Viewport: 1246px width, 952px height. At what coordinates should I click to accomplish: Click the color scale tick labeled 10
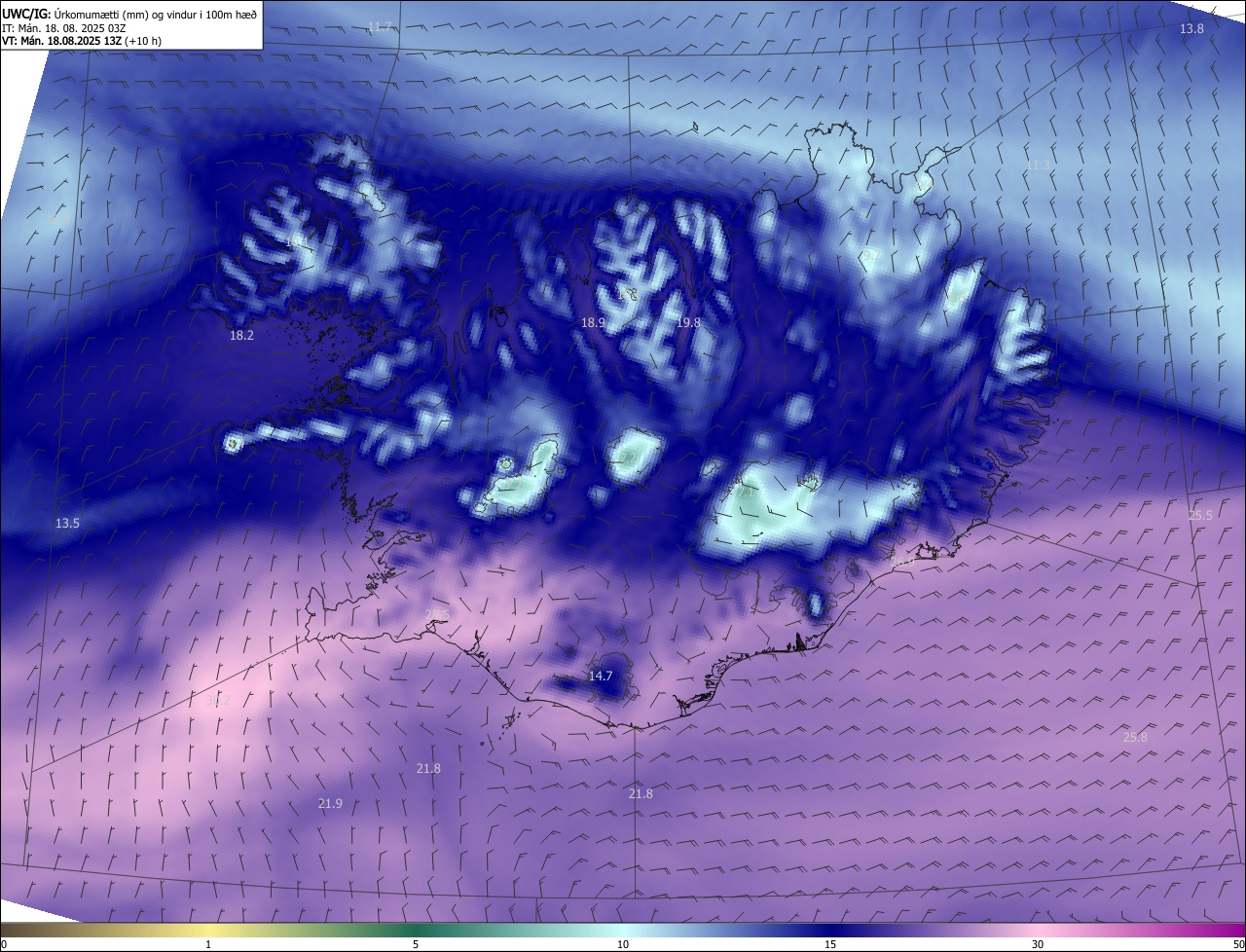point(623,944)
